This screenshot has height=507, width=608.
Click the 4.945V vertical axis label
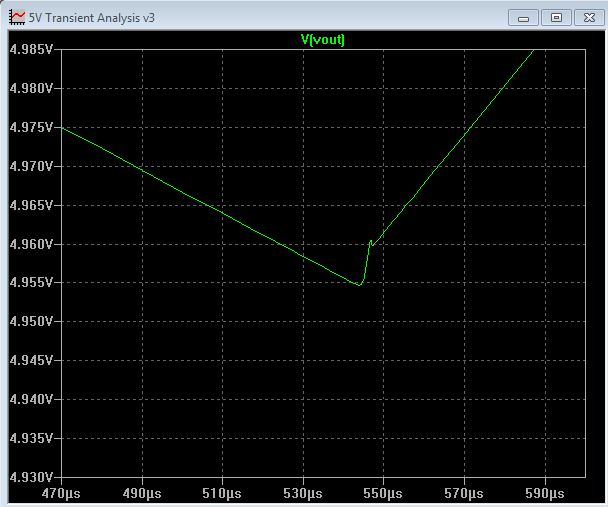pyautogui.click(x=31, y=360)
